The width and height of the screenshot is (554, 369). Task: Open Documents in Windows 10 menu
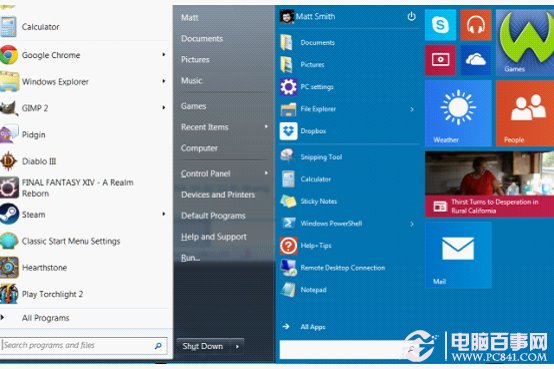[317, 42]
